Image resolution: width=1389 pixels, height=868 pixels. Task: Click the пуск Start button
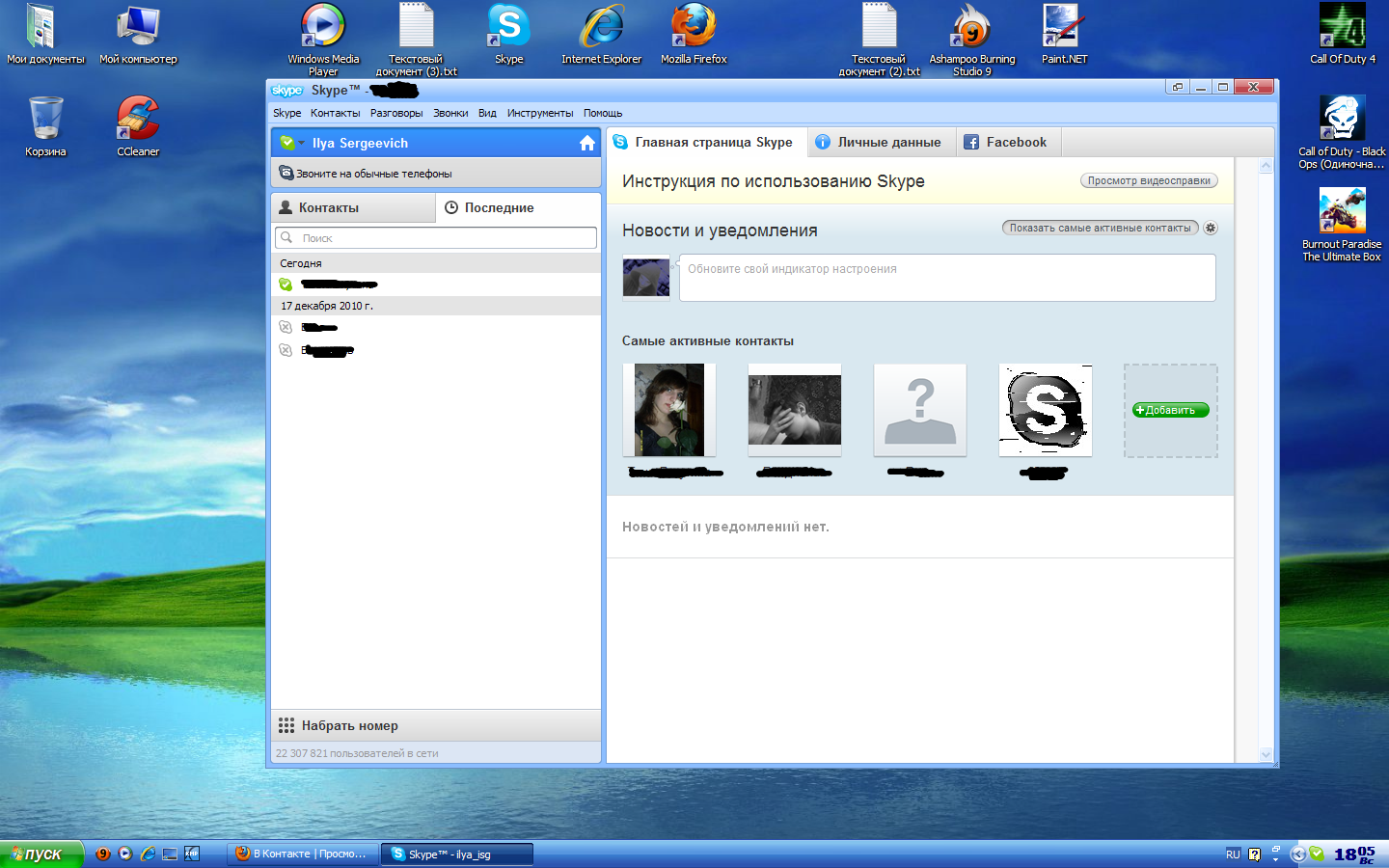(41, 854)
